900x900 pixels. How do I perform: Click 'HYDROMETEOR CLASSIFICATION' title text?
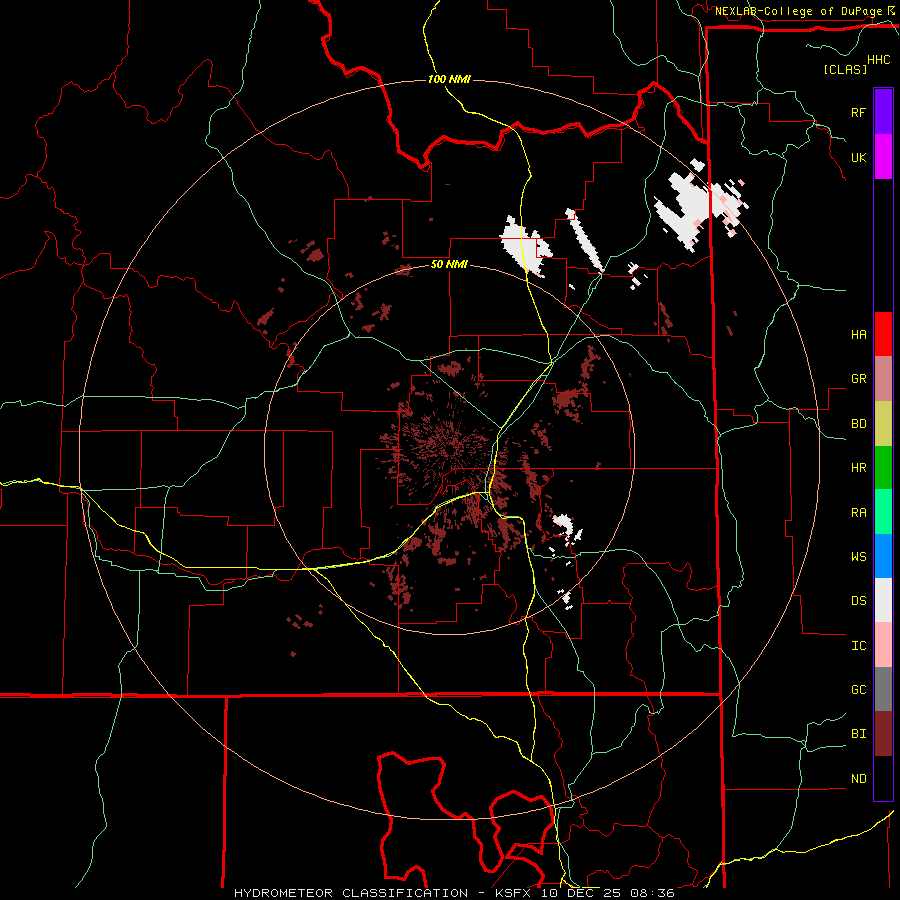pyautogui.click(x=351, y=893)
